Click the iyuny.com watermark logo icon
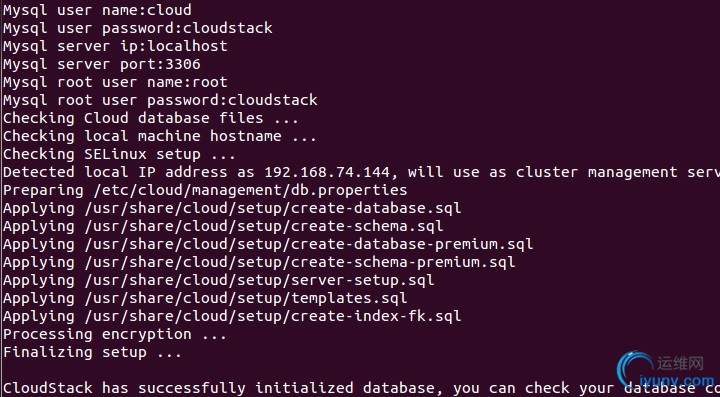720x397 pixels. click(635, 369)
